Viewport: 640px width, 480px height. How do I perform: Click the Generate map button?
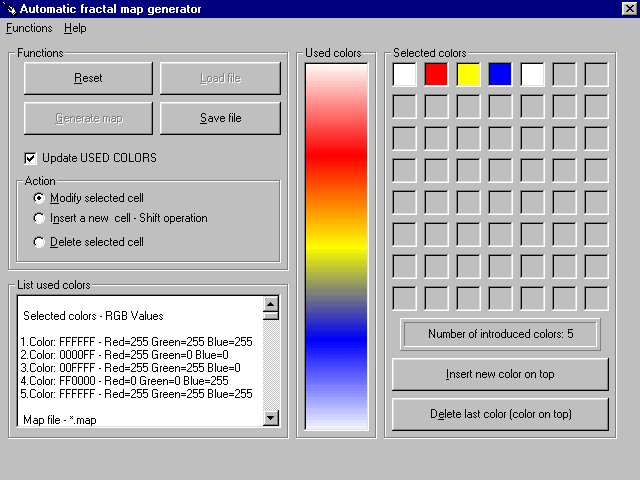(88, 118)
